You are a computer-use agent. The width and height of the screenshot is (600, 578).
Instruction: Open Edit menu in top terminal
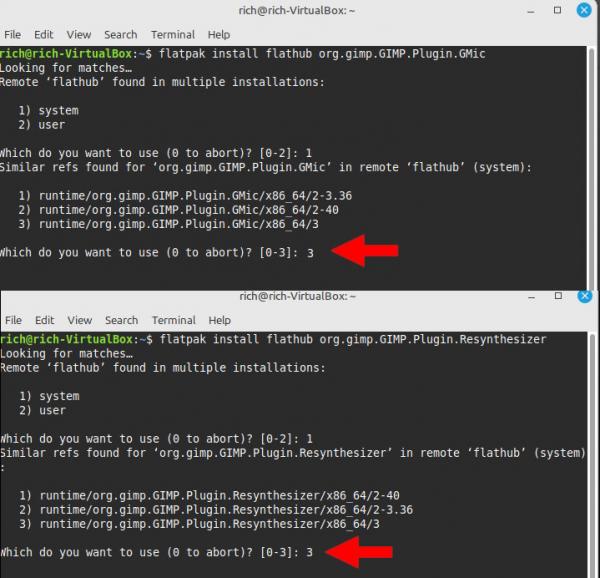(43, 35)
